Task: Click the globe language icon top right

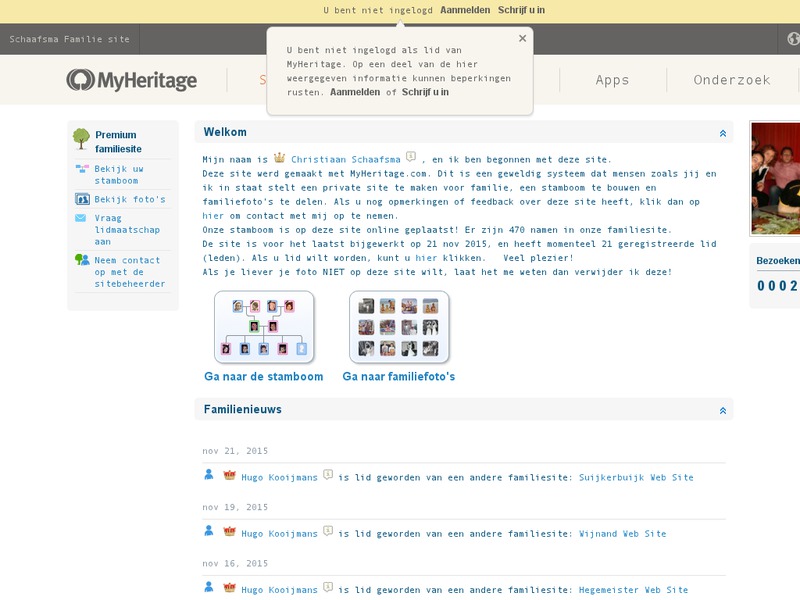Action: [x=791, y=41]
